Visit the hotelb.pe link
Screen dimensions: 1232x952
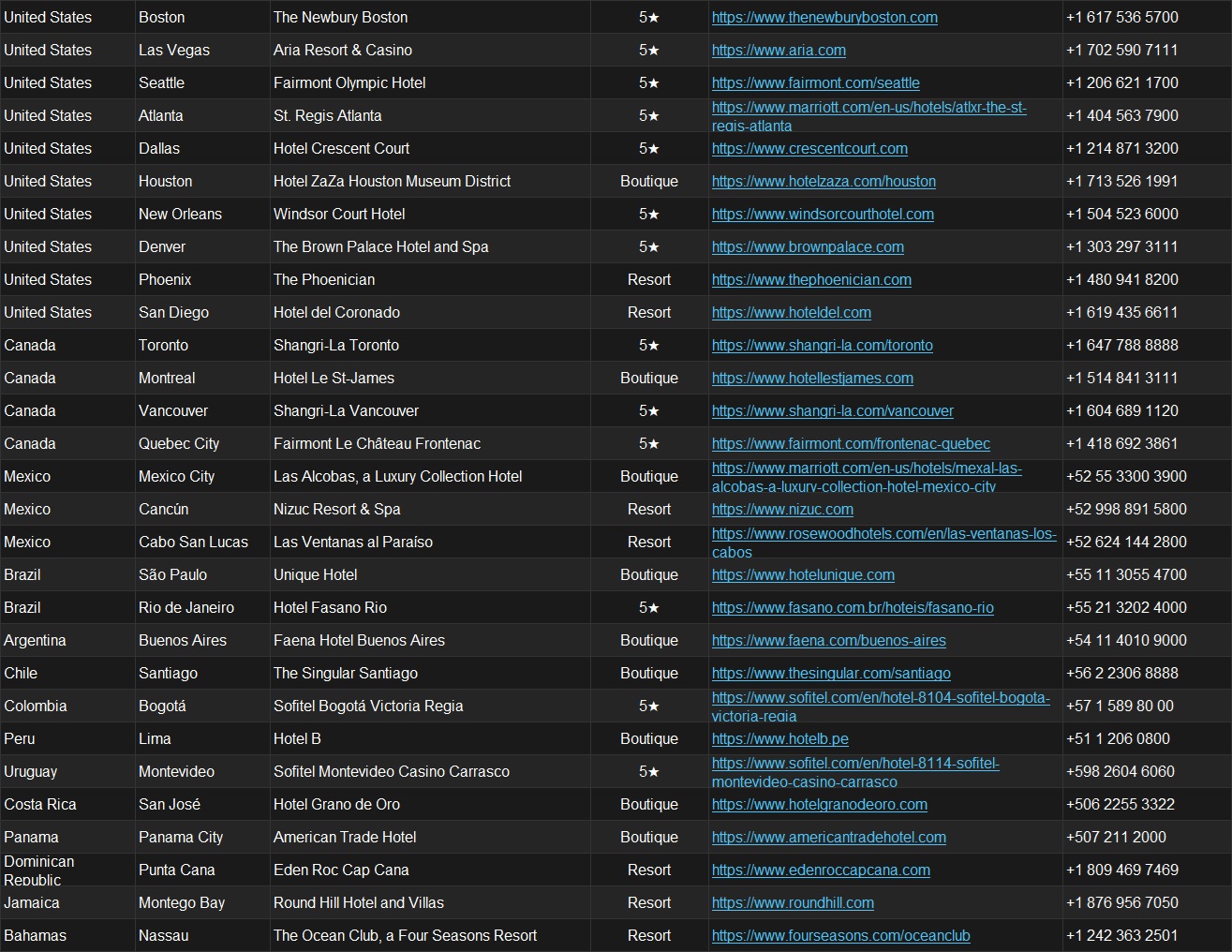pyautogui.click(x=780, y=738)
